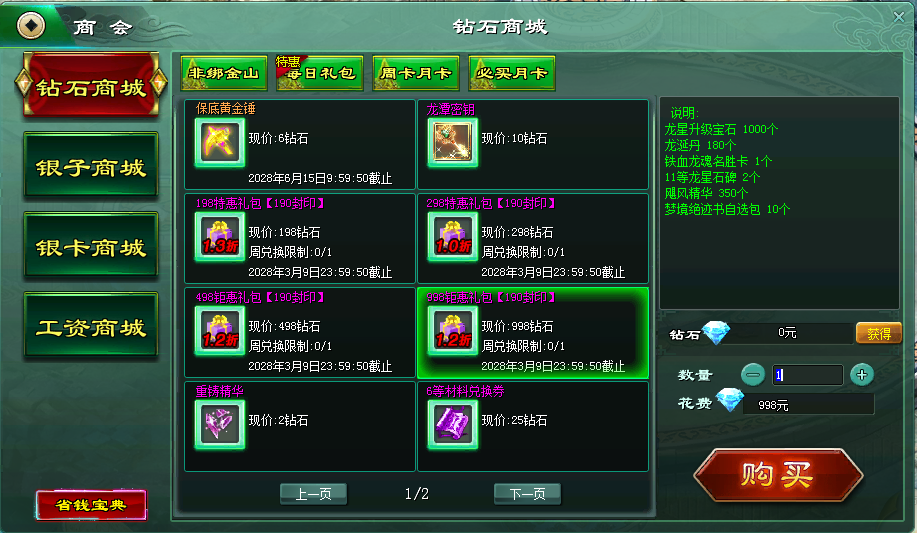Switch to 银子商城 in the sidebar
The width and height of the screenshot is (917, 533).
(91, 168)
